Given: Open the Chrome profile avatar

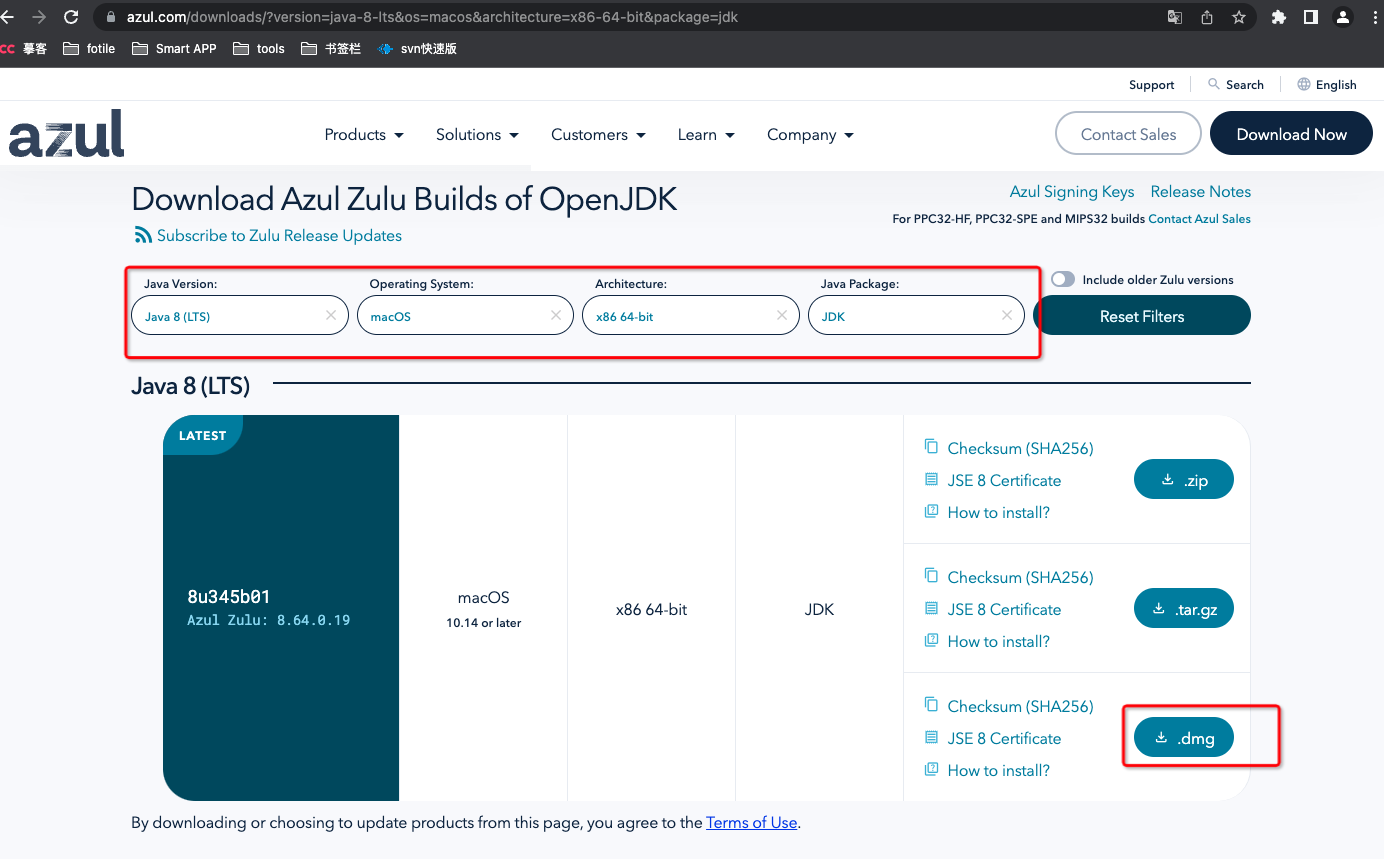Looking at the screenshot, I should tap(1343, 17).
